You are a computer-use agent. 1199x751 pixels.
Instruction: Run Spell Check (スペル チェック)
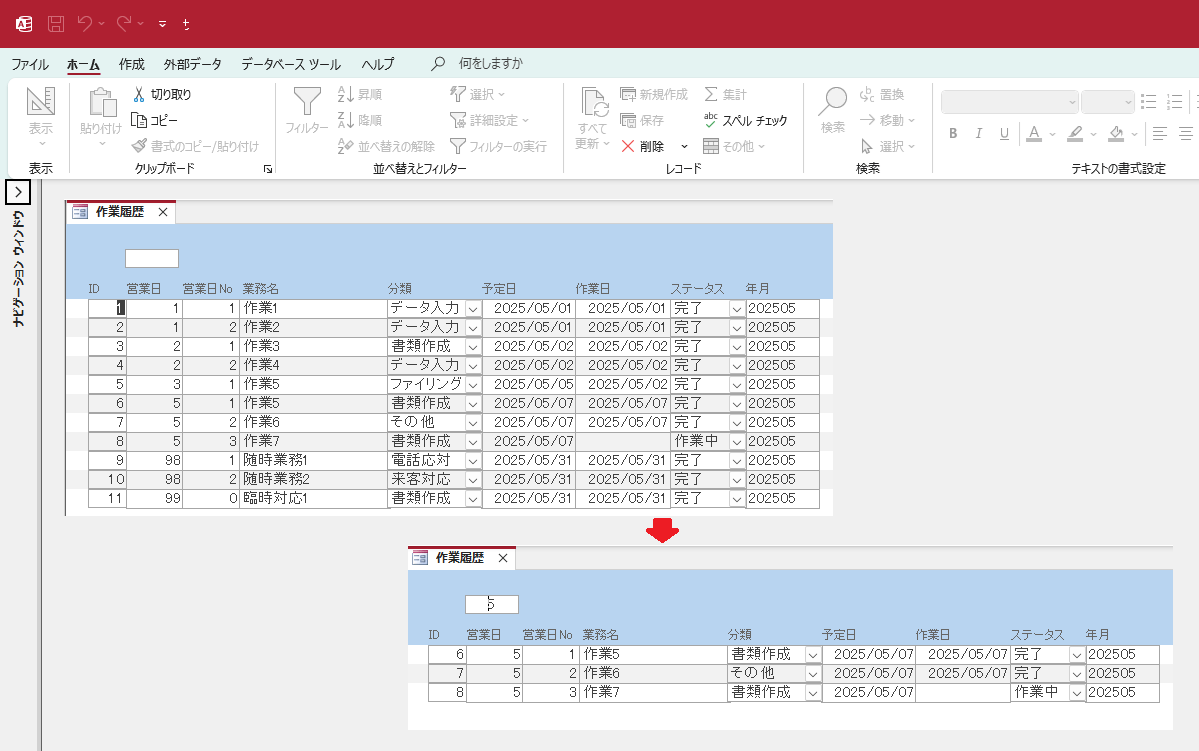[711, 120]
